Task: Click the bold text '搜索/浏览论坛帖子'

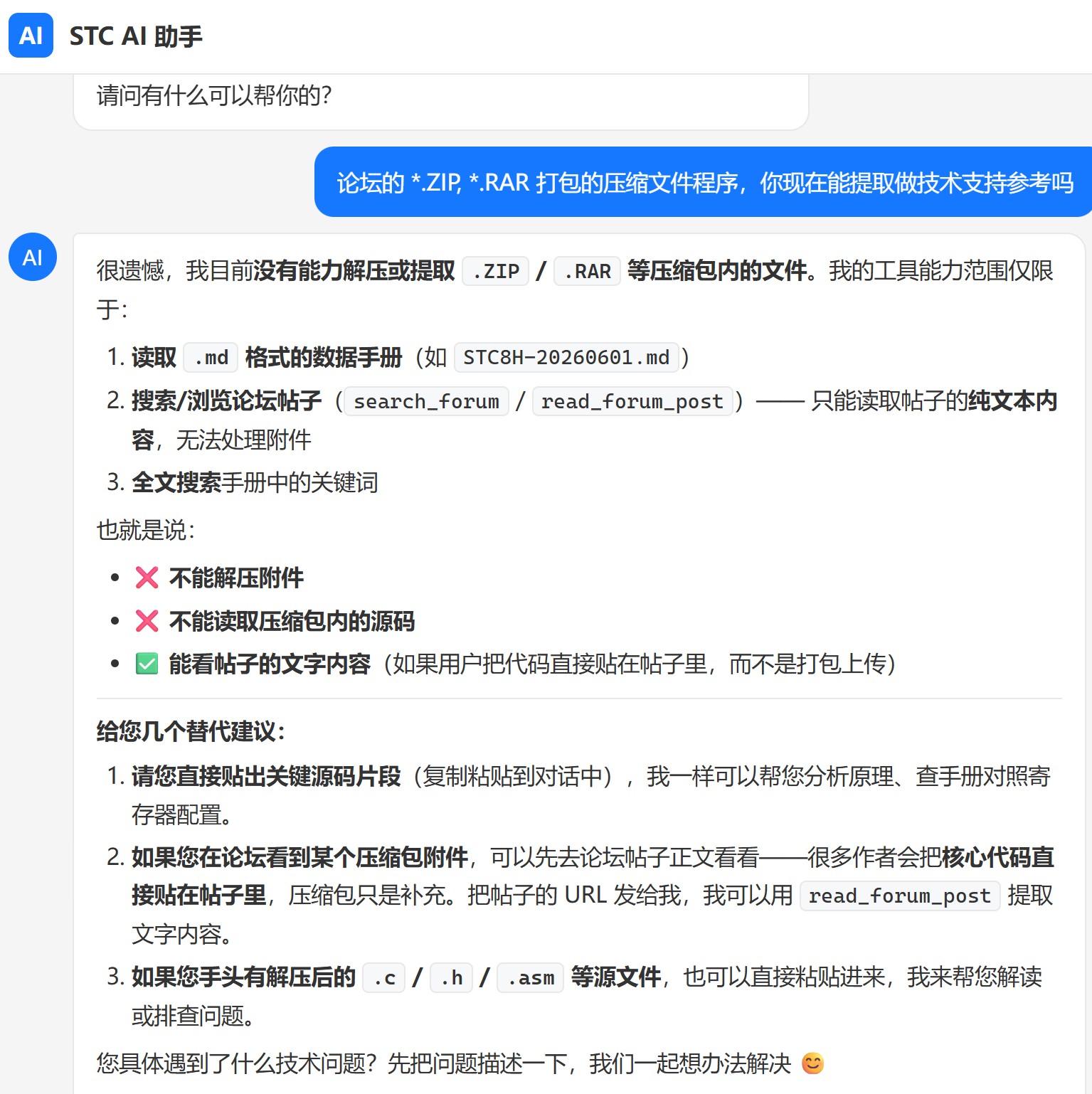Action: (227, 400)
